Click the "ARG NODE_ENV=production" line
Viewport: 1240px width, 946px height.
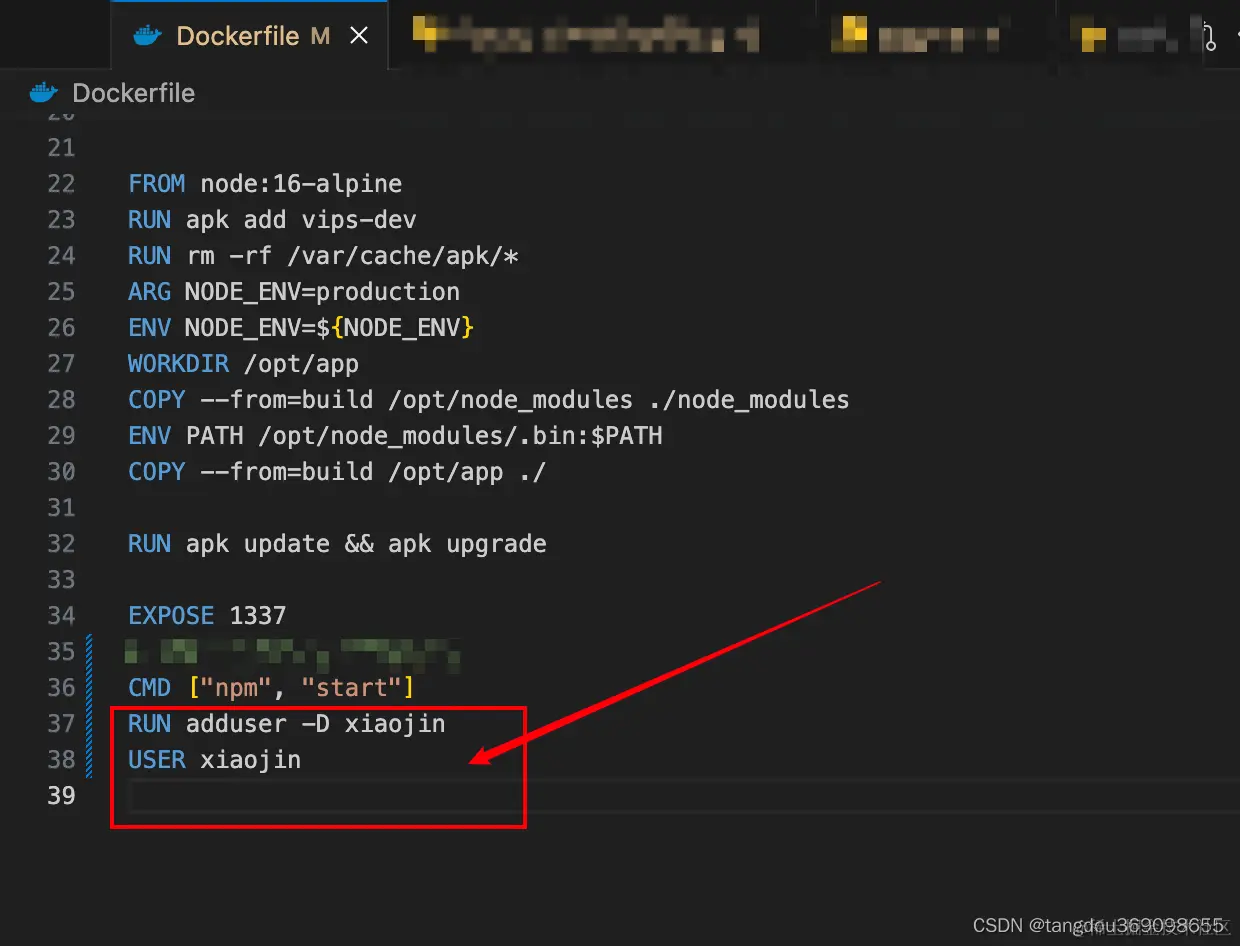coord(294,292)
